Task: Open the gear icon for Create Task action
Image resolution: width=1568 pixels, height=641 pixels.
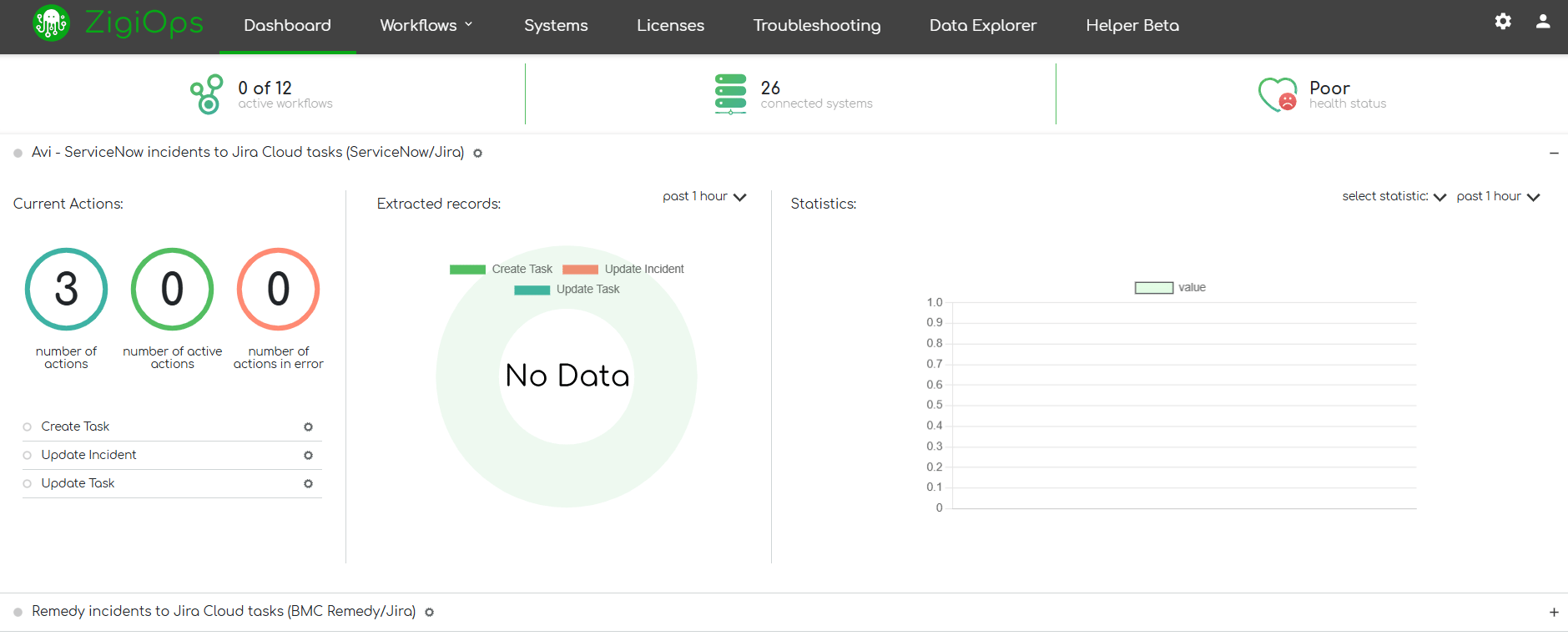Action: tap(308, 427)
